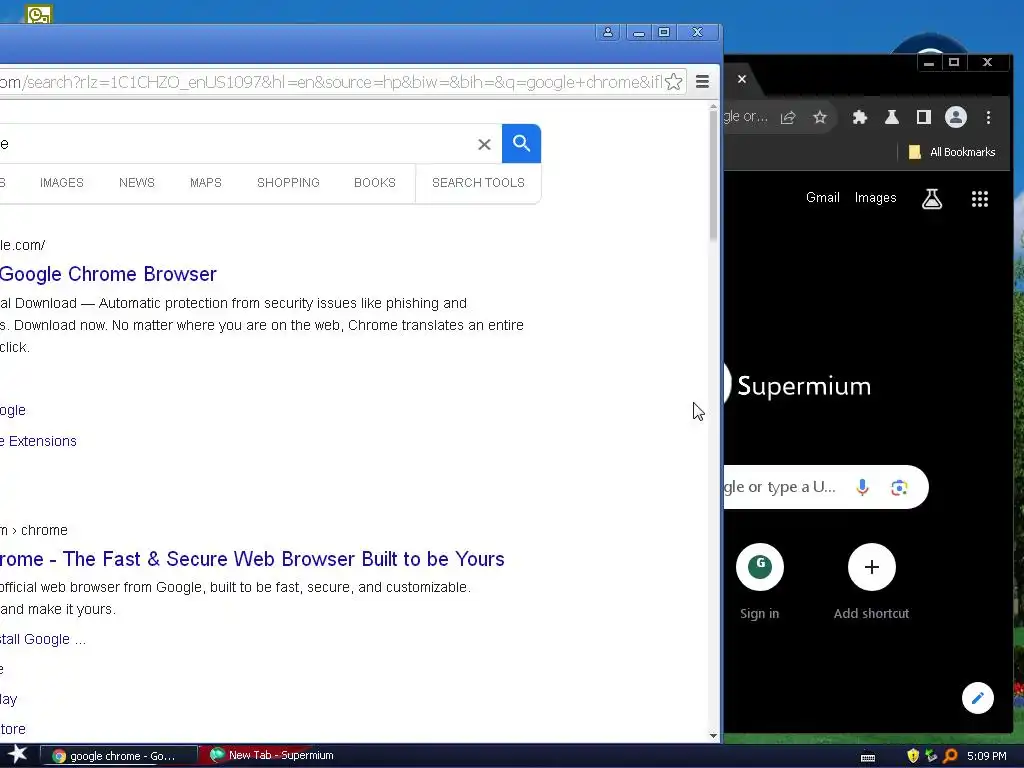Open the SEARCH TOOLS options

click(x=478, y=183)
